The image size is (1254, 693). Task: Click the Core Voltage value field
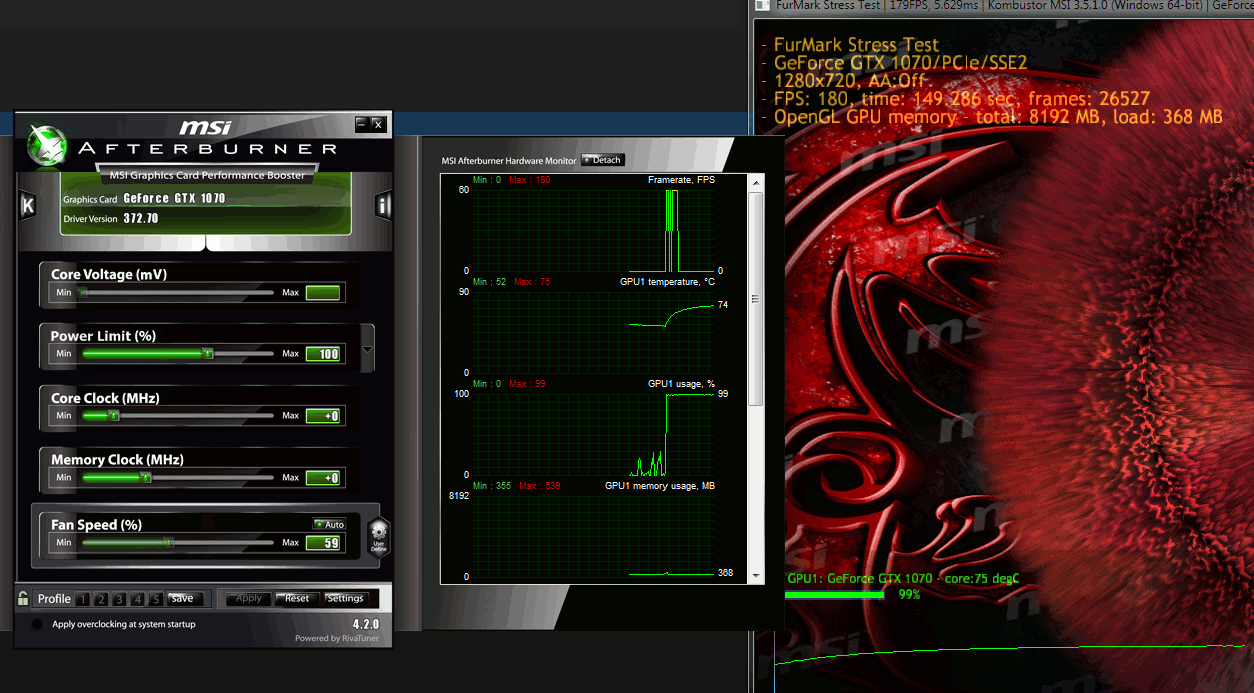pos(323,293)
